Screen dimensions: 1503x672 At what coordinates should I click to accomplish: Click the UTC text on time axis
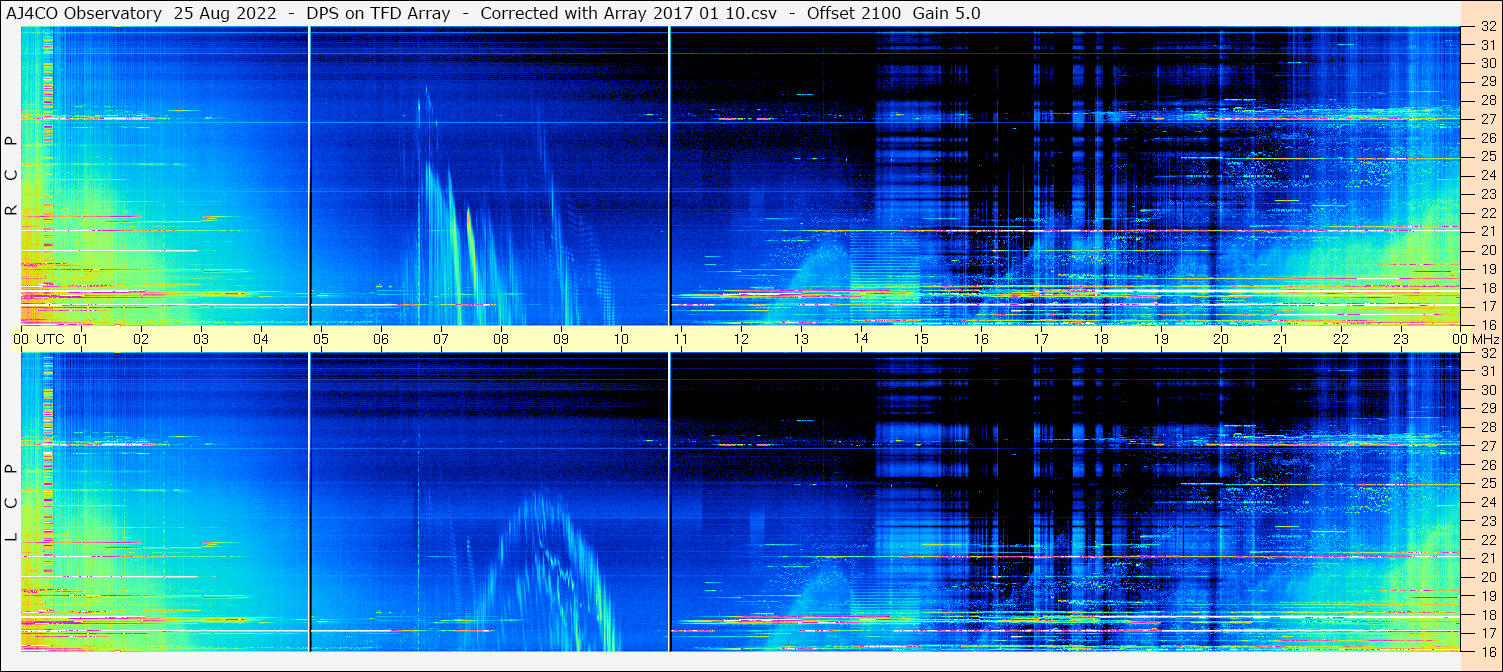click(50, 339)
